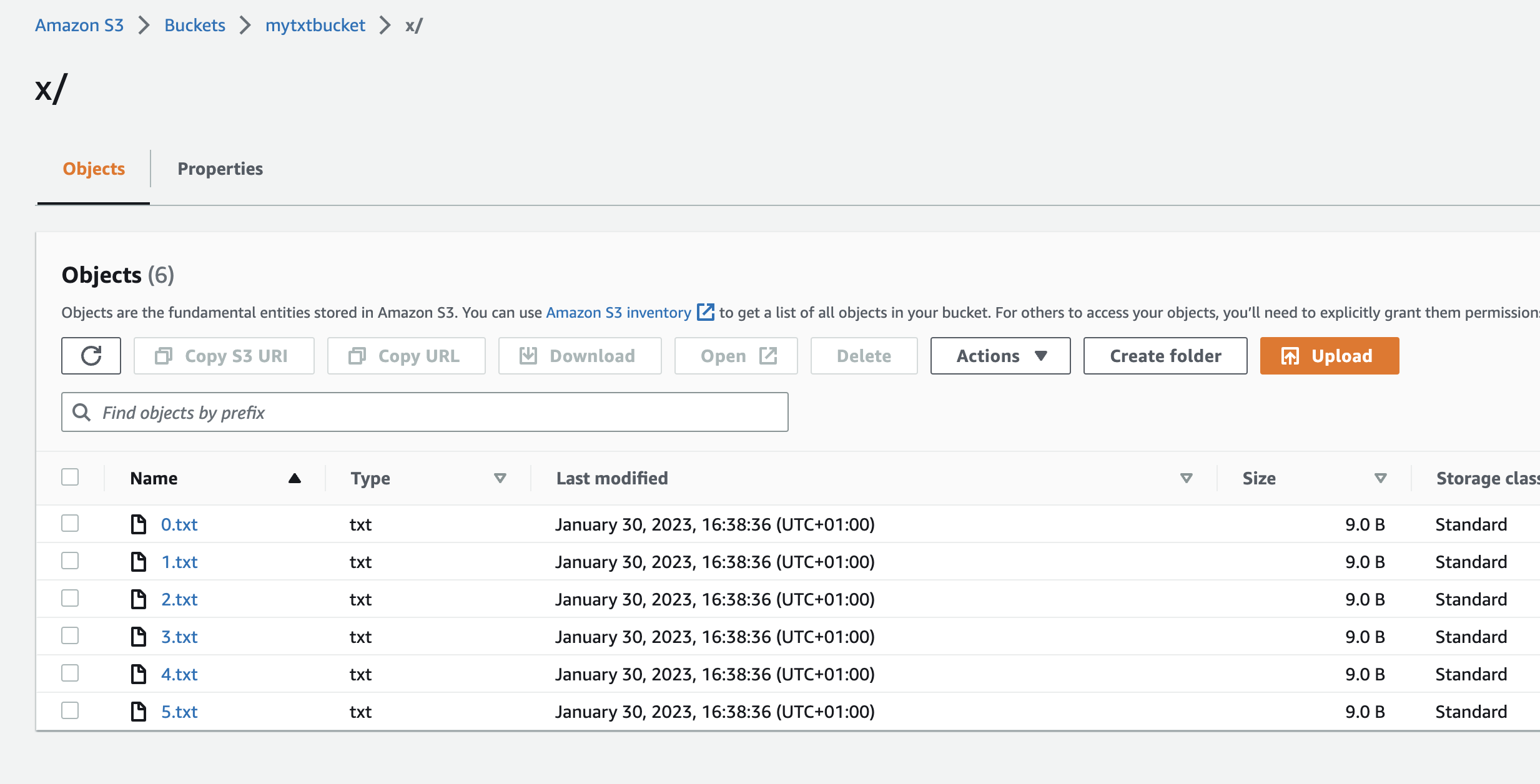The width and height of the screenshot is (1540, 784).
Task: Click the file icon next to 0.txt
Action: pos(138,524)
